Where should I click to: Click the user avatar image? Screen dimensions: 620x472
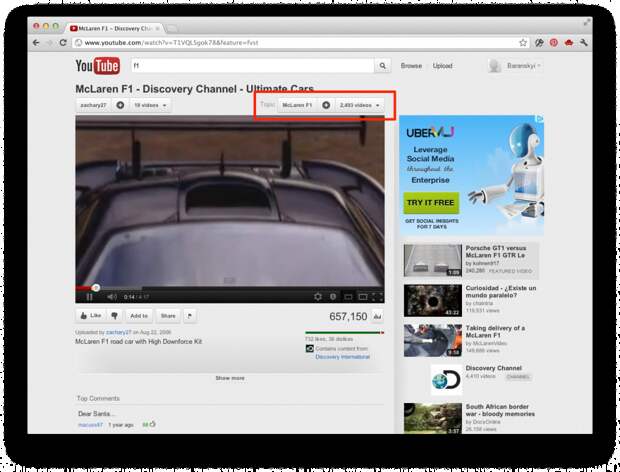495,66
